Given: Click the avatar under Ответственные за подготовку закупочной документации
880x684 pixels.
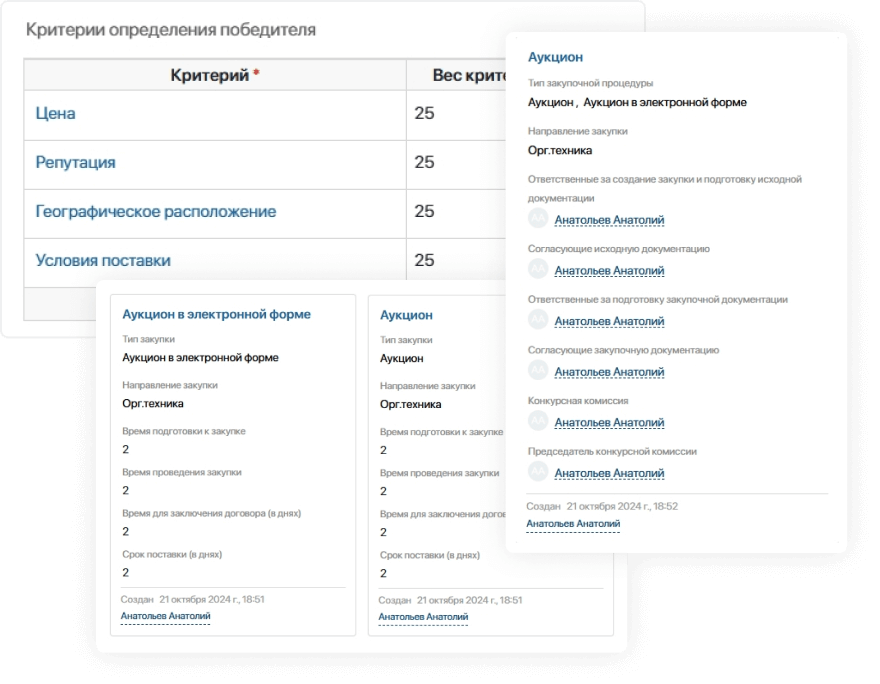Looking at the screenshot, I should 540,320.
